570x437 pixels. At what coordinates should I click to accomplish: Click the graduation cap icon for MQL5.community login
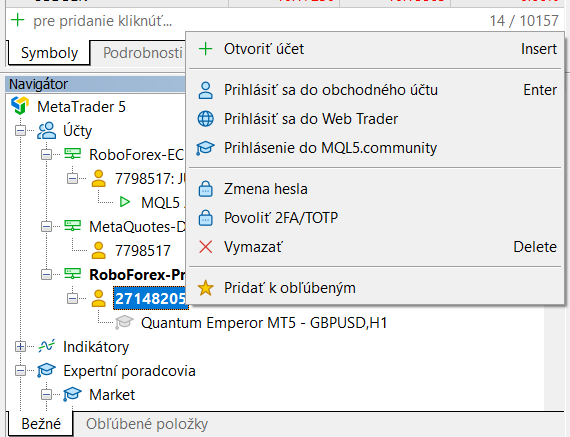pyautogui.click(x=205, y=148)
